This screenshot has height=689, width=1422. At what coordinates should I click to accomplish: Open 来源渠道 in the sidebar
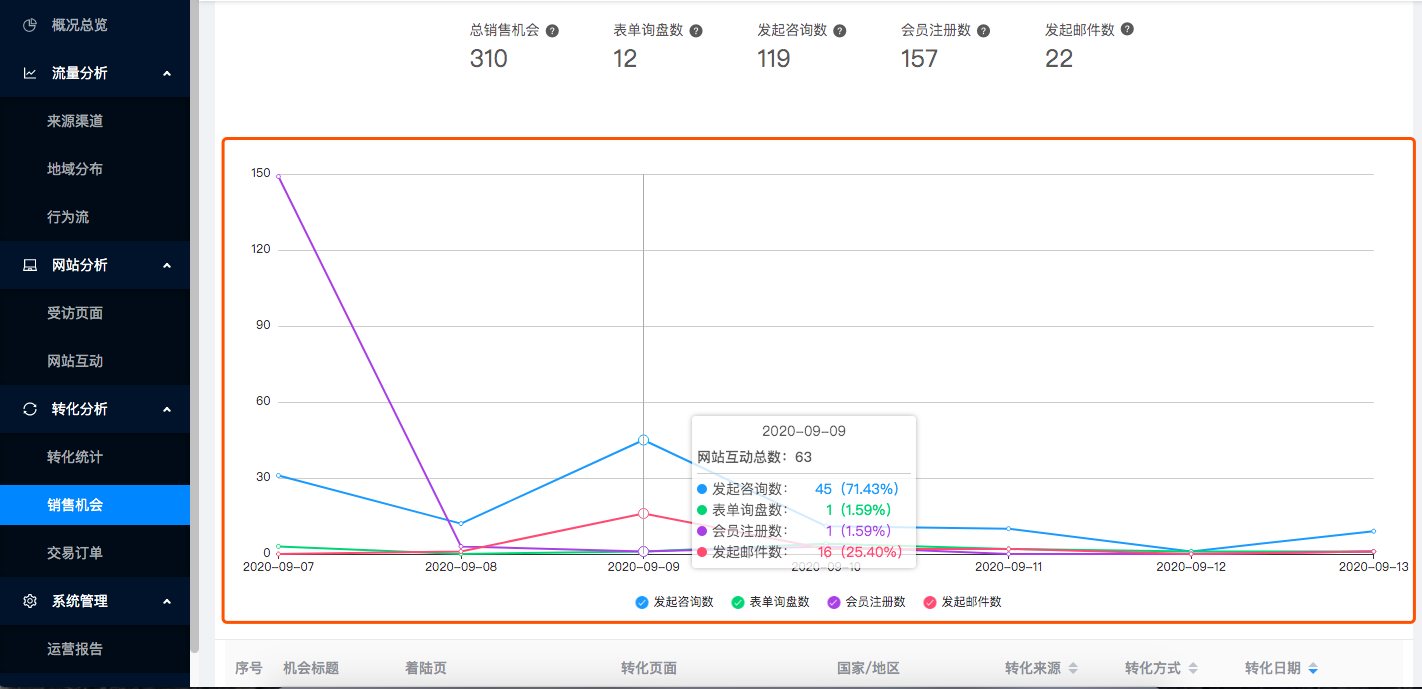pyautogui.click(x=75, y=121)
